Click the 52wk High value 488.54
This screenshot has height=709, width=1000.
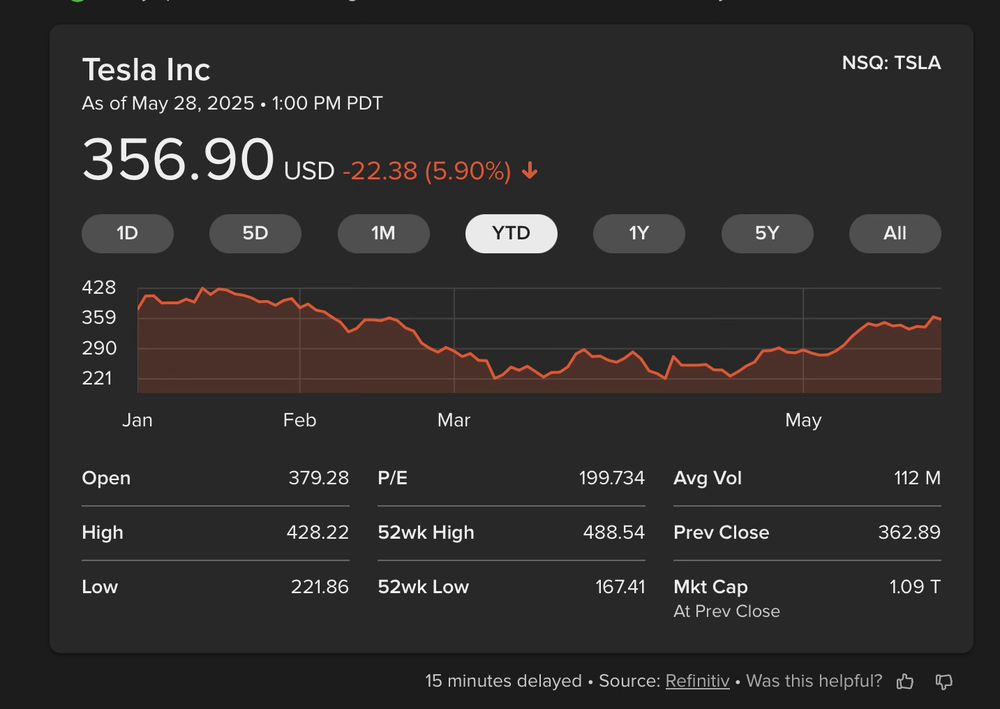click(614, 532)
